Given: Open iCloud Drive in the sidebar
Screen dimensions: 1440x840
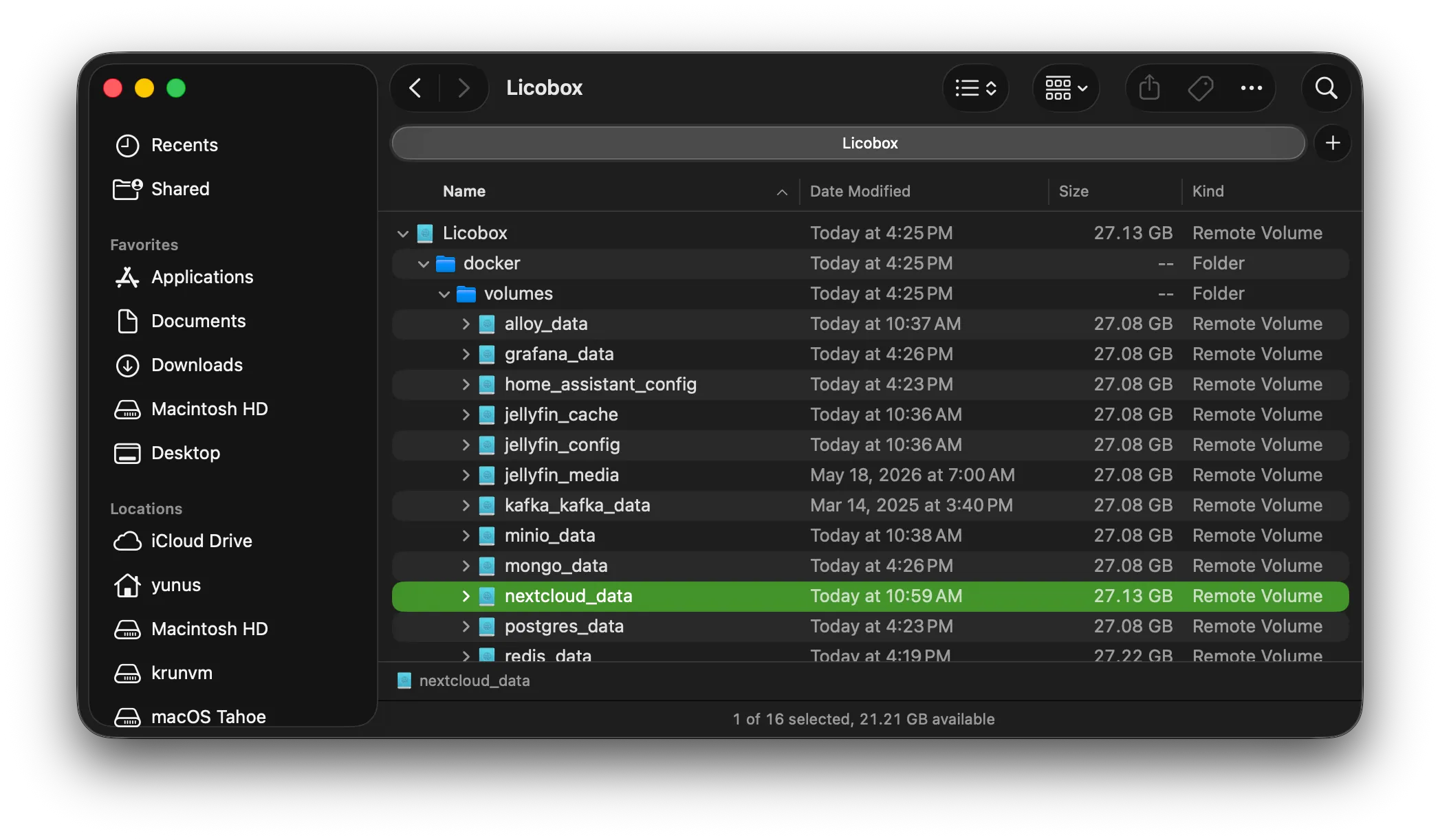Looking at the screenshot, I should (182, 541).
